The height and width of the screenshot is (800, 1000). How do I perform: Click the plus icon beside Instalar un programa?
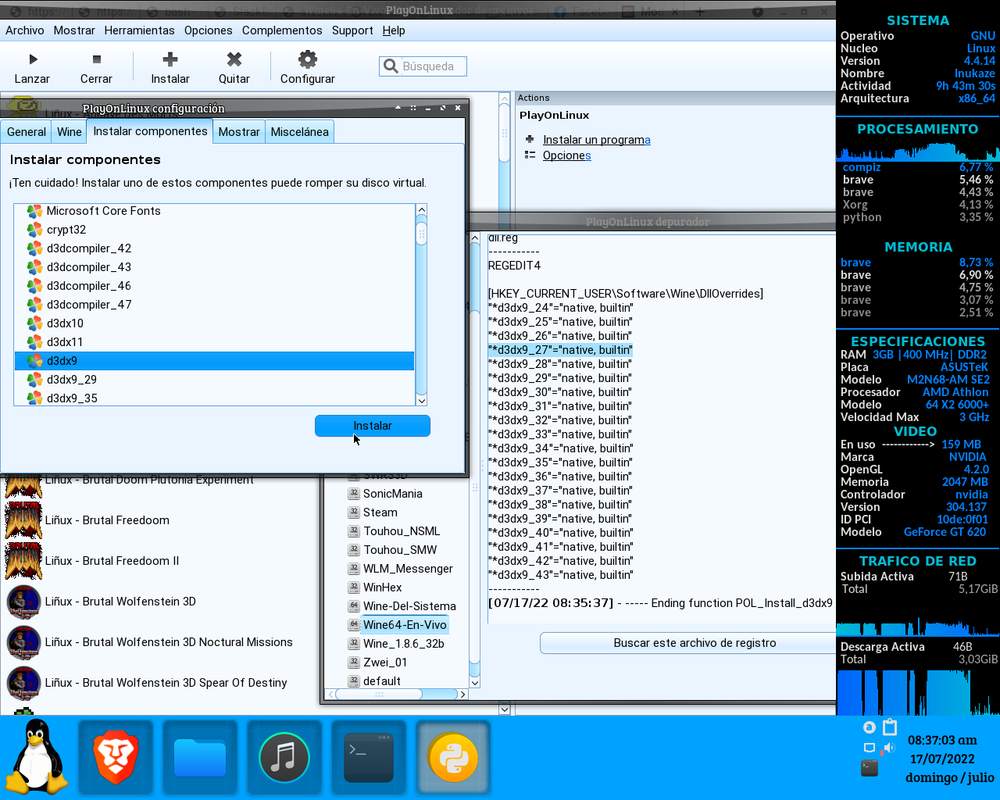point(529,139)
